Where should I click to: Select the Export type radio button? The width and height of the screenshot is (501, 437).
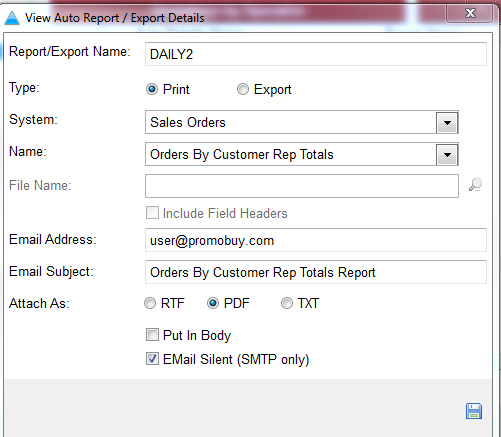click(243, 89)
